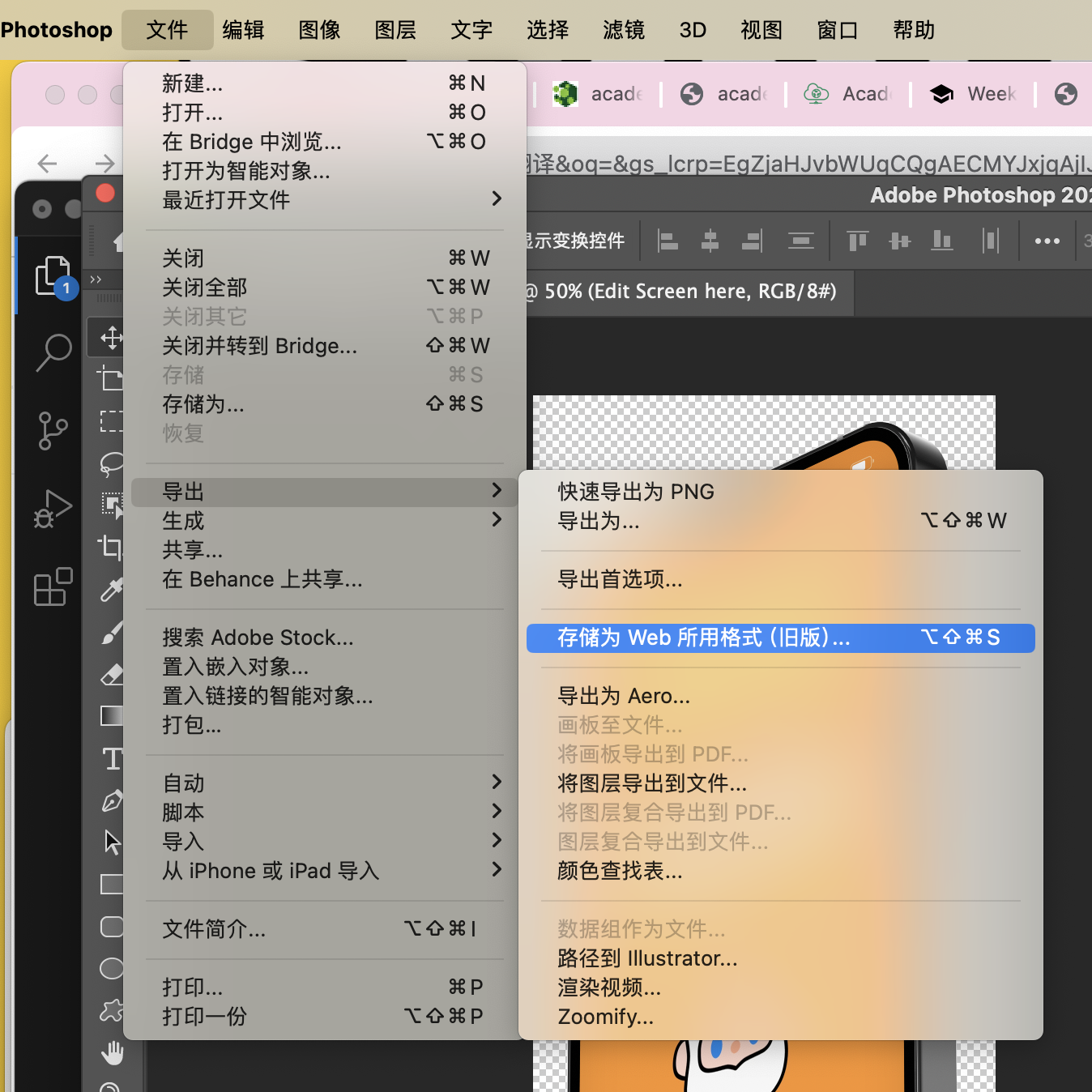
Task: Expand the 最近打开文件 submenu
Action: (324, 199)
